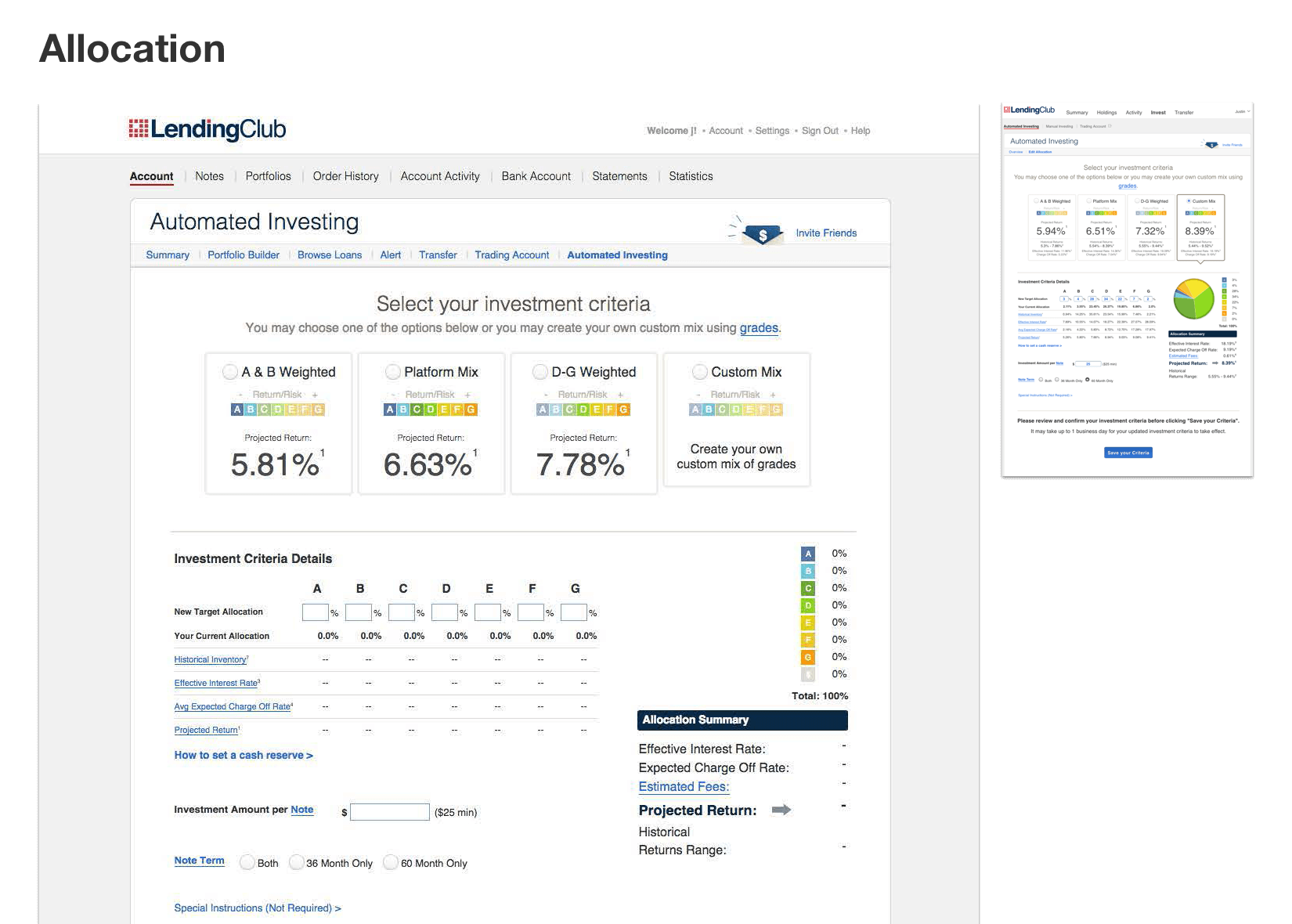Go to the Account Activity tab
The height and width of the screenshot is (924, 1292).
coord(440,176)
